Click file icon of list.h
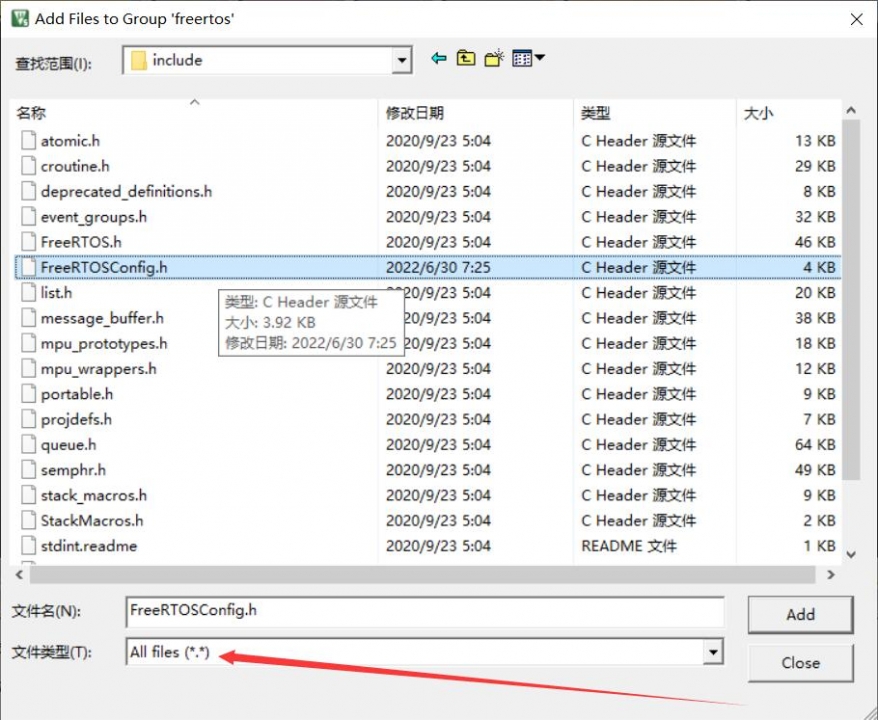 click(x=29, y=293)
